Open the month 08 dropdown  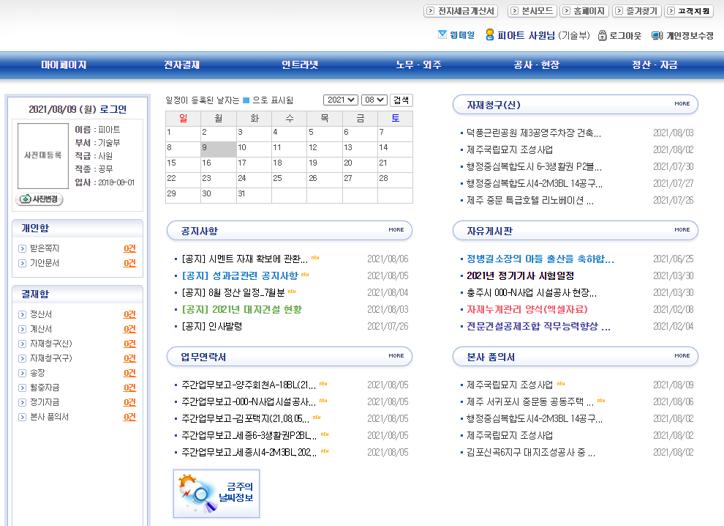(x=374, y=100)
